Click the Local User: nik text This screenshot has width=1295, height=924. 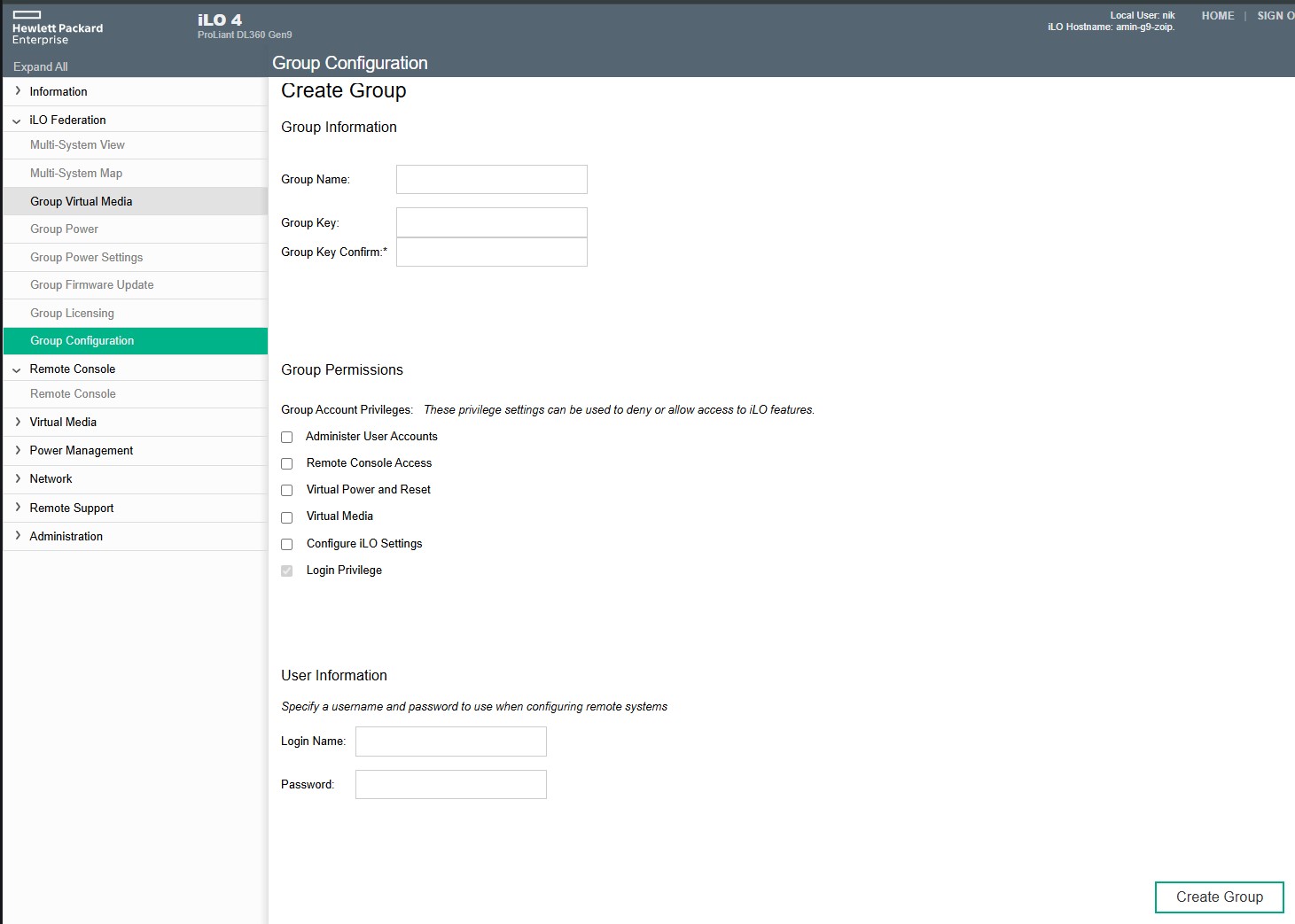coord(1143,15)
